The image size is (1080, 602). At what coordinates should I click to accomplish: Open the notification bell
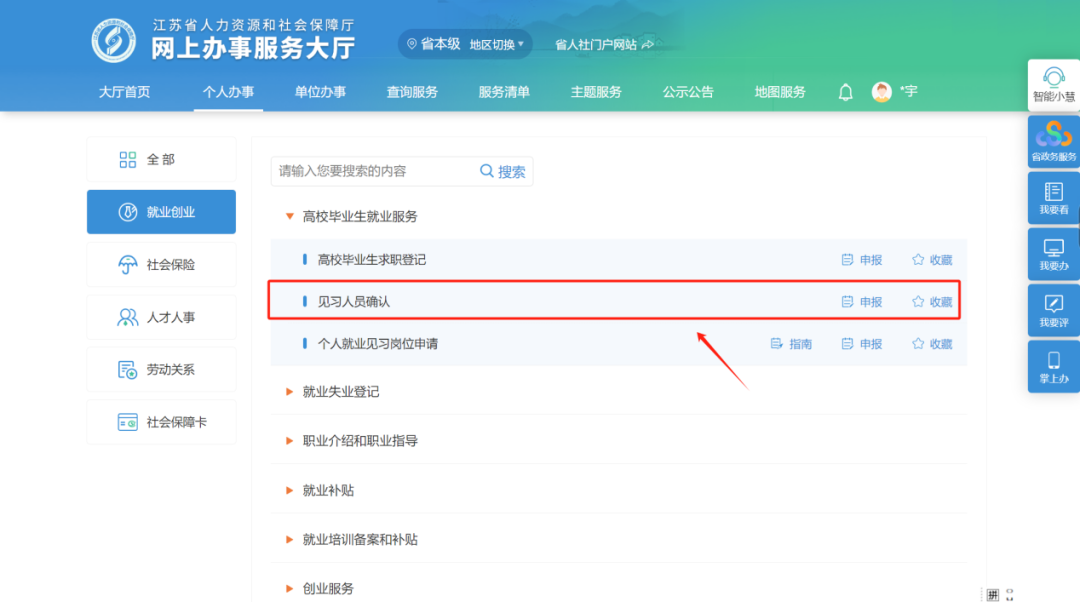pyautogui.click(x=845, y=92)
